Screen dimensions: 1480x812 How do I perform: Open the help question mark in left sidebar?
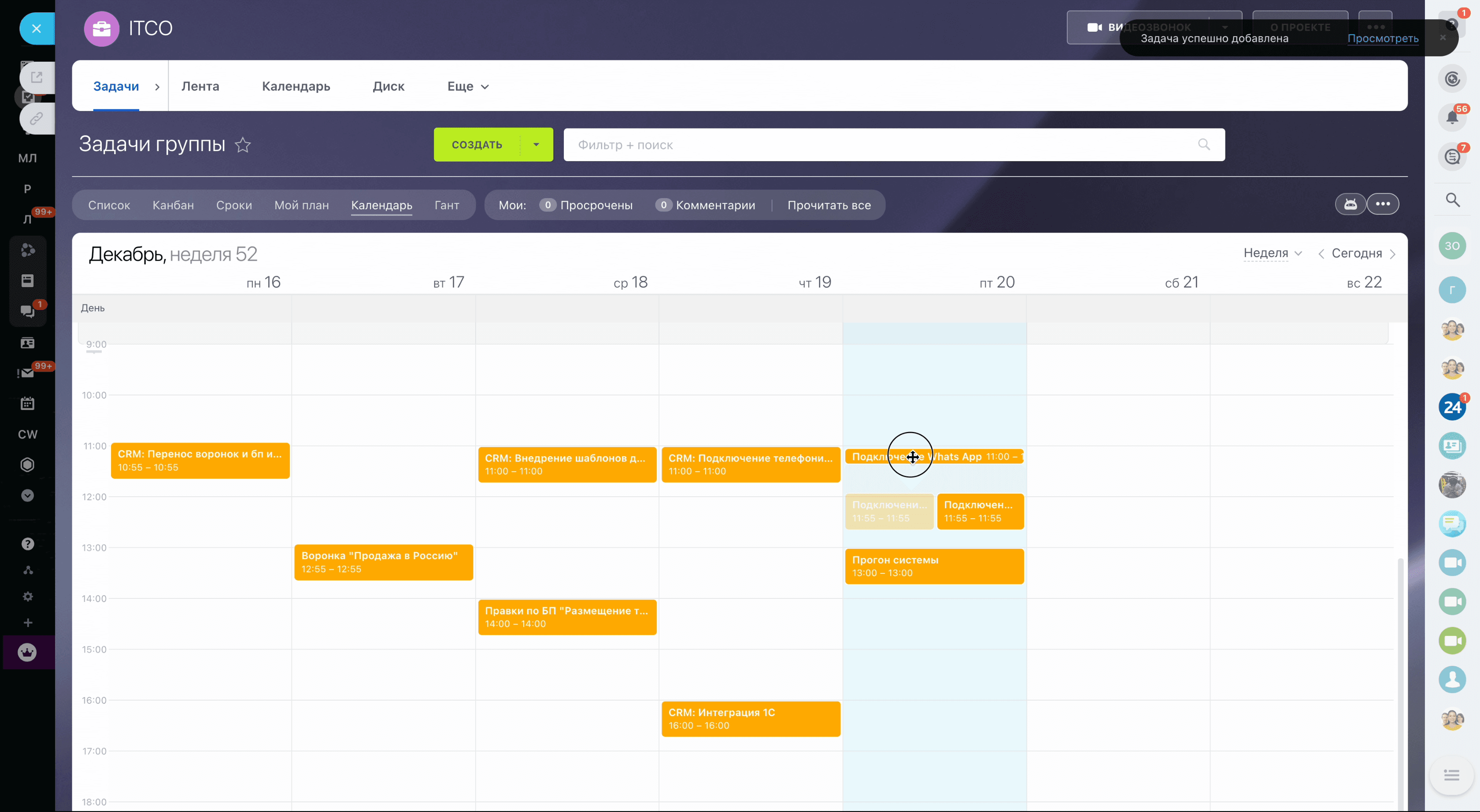point(27,544)
